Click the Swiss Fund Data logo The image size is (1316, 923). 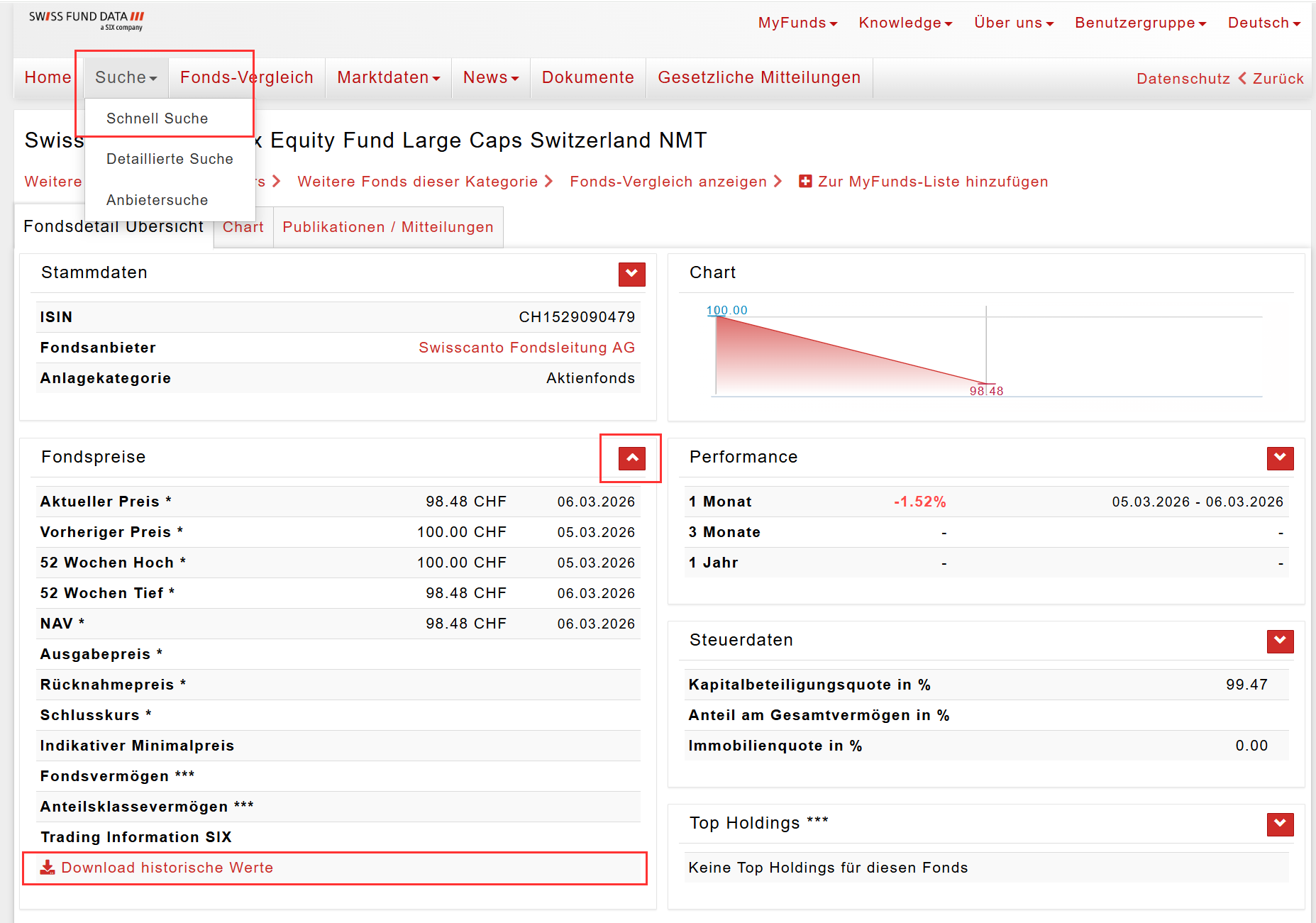point(86,21)
